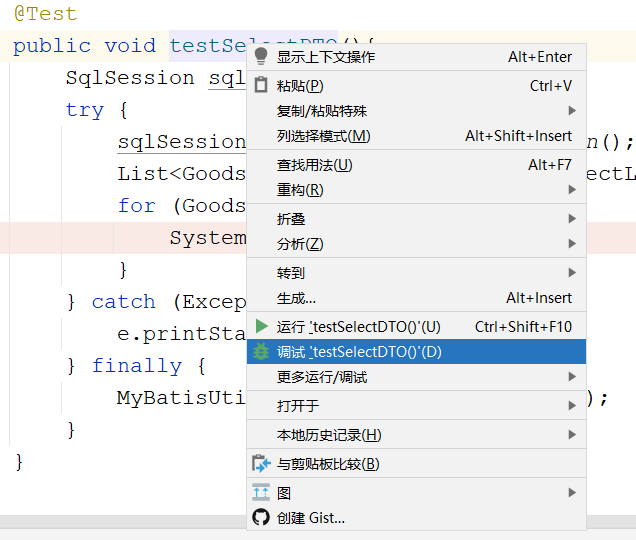This screenshot has width=636, height=540.
Task: Click the compare with clipboard icon
Action: click(261, 464)
